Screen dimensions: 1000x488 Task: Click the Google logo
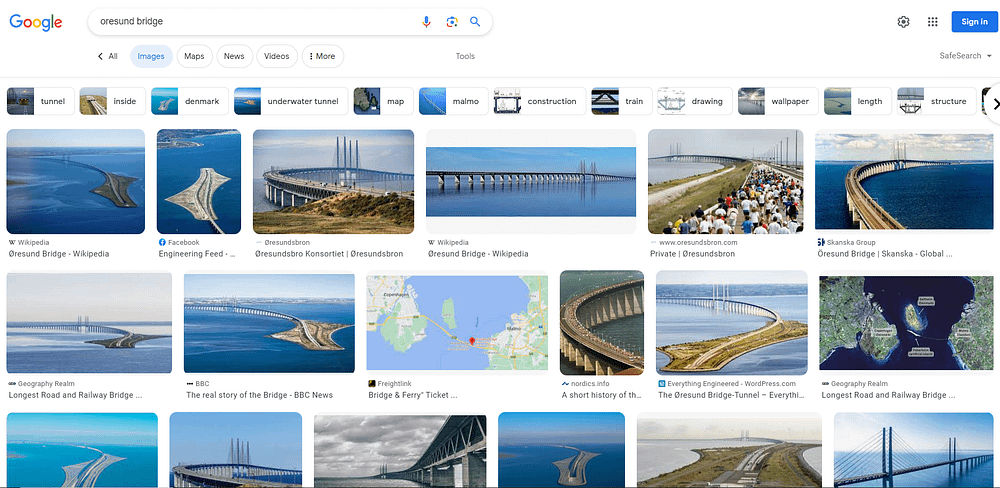point(36,22)
